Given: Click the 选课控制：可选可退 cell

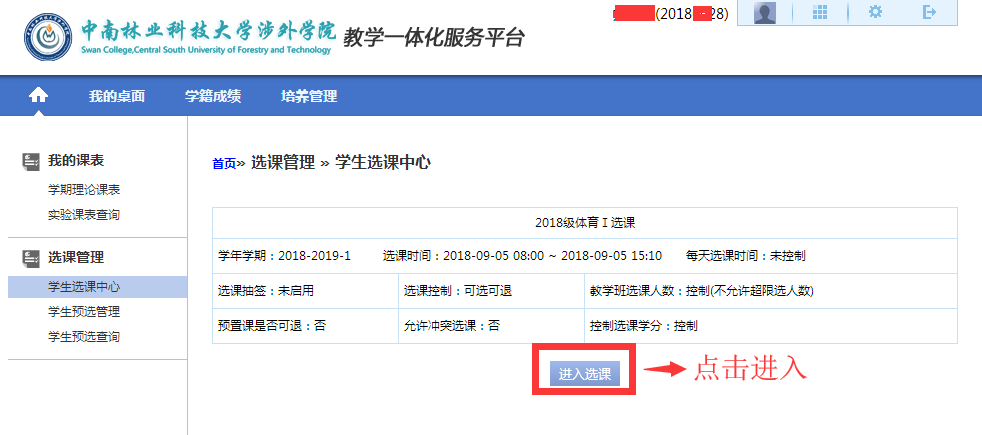Looking at the screenshot, I should point(492,291).
